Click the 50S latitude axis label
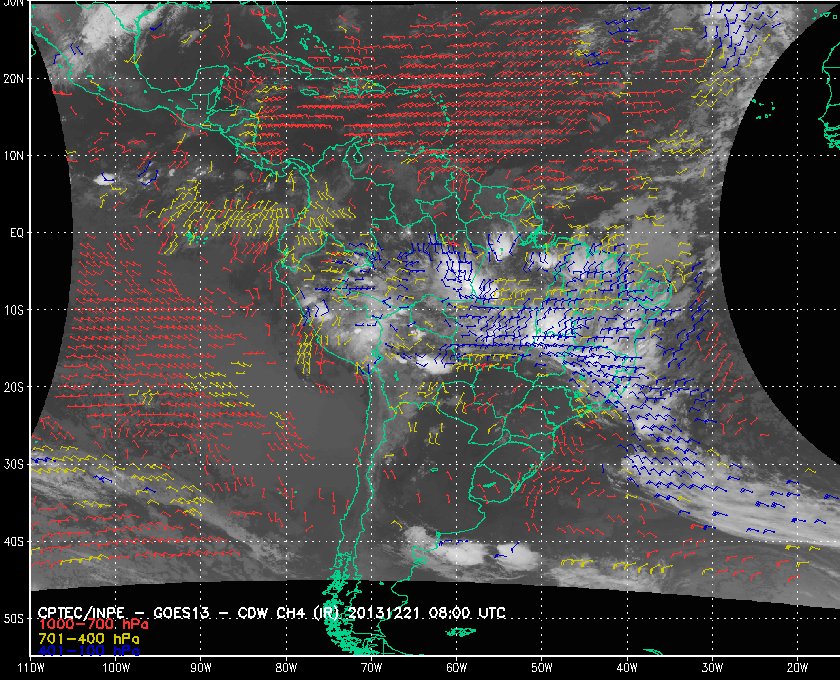The height and width of the screenshot is (680, 840). [12, 620]
